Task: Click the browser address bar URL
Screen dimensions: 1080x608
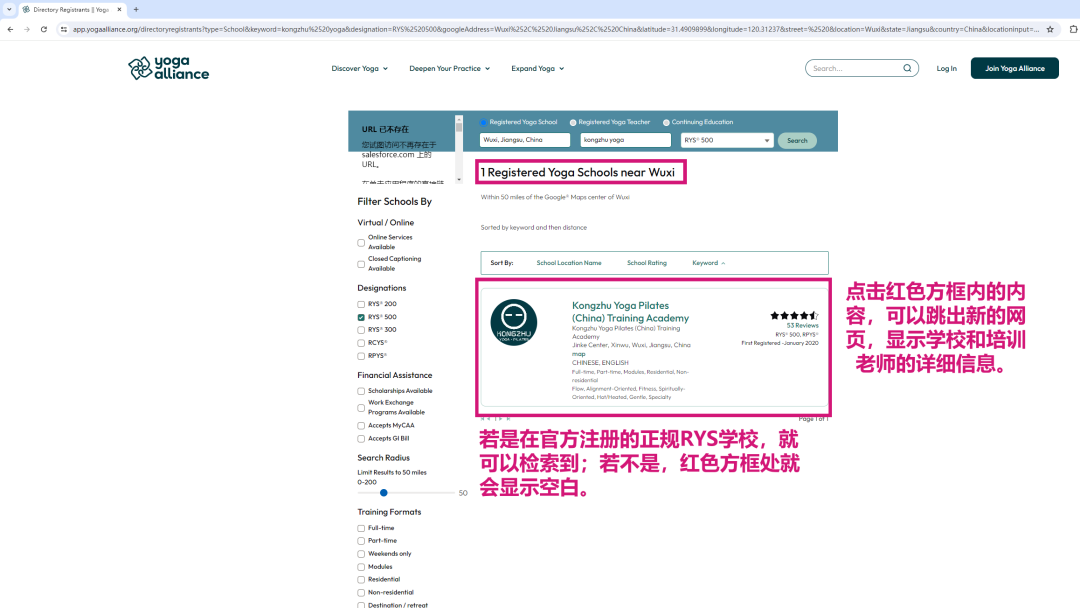Action: click(555, 29)
